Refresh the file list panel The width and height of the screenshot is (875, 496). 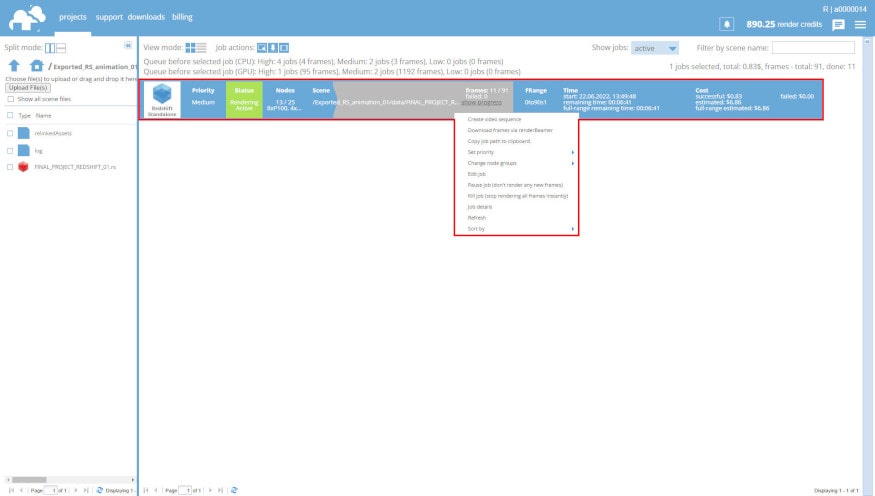99,490
